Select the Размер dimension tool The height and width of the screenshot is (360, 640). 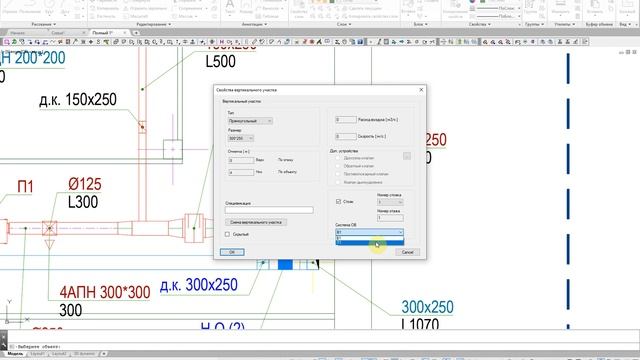246,8
